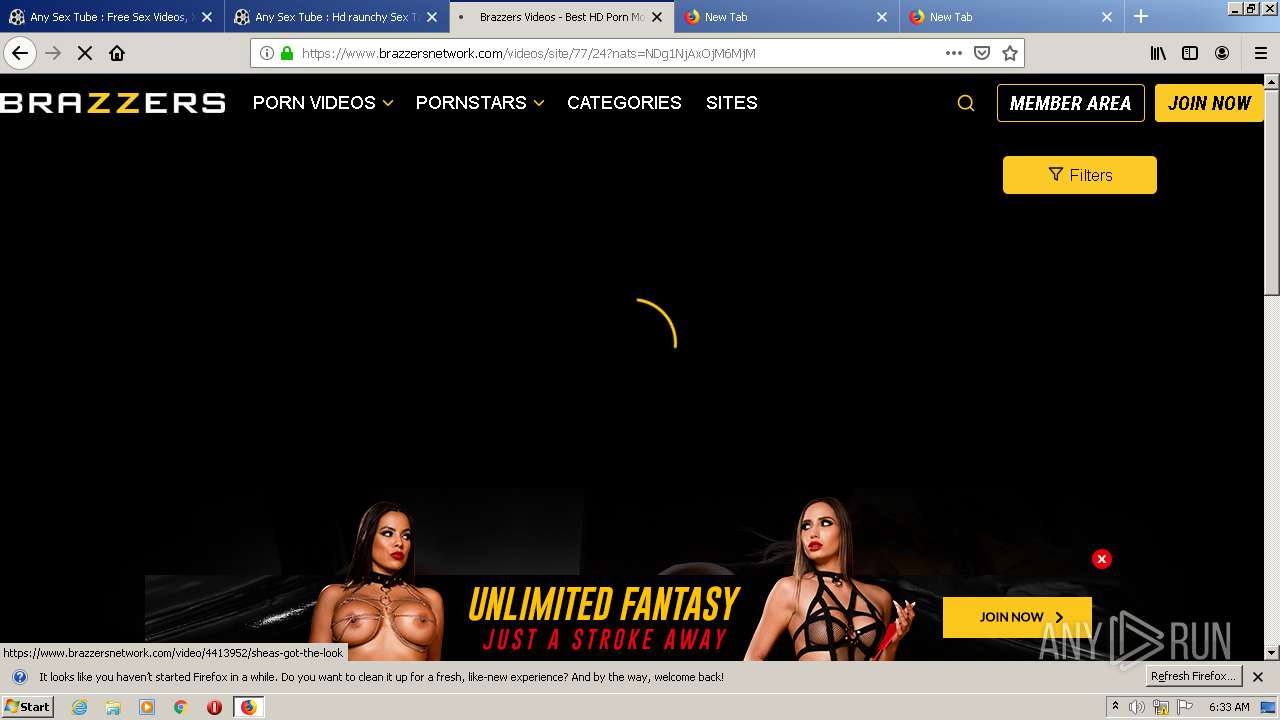Open the SITES page
Screen dimensions: 1280x720
732,103
